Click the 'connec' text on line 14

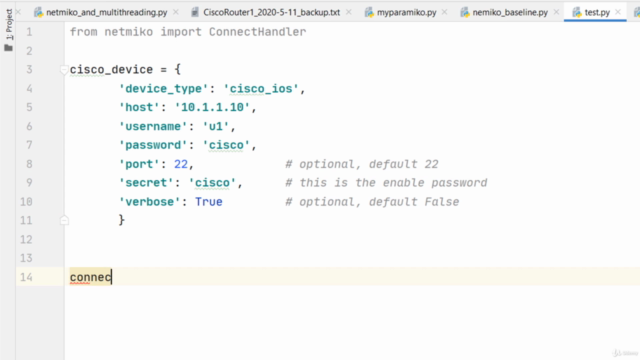(90, 277)
